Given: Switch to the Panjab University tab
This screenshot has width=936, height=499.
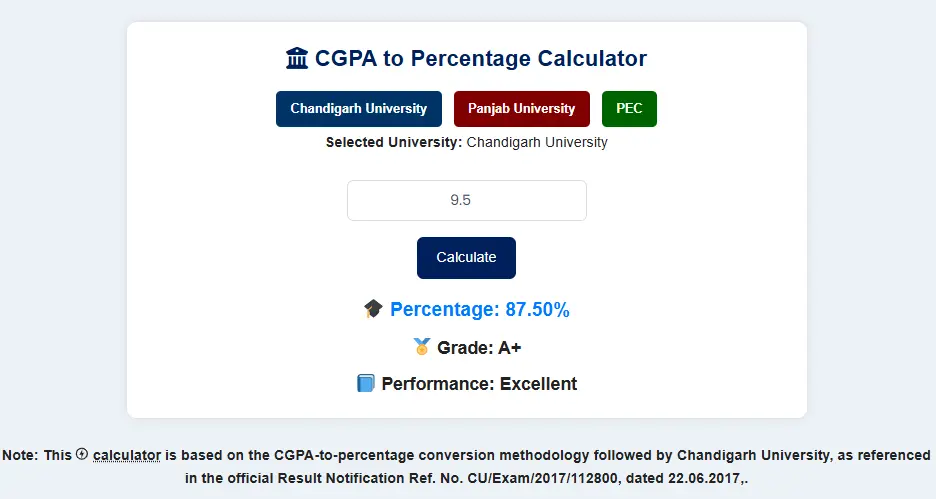Looking at the screenshot, I should coord(521,108).
